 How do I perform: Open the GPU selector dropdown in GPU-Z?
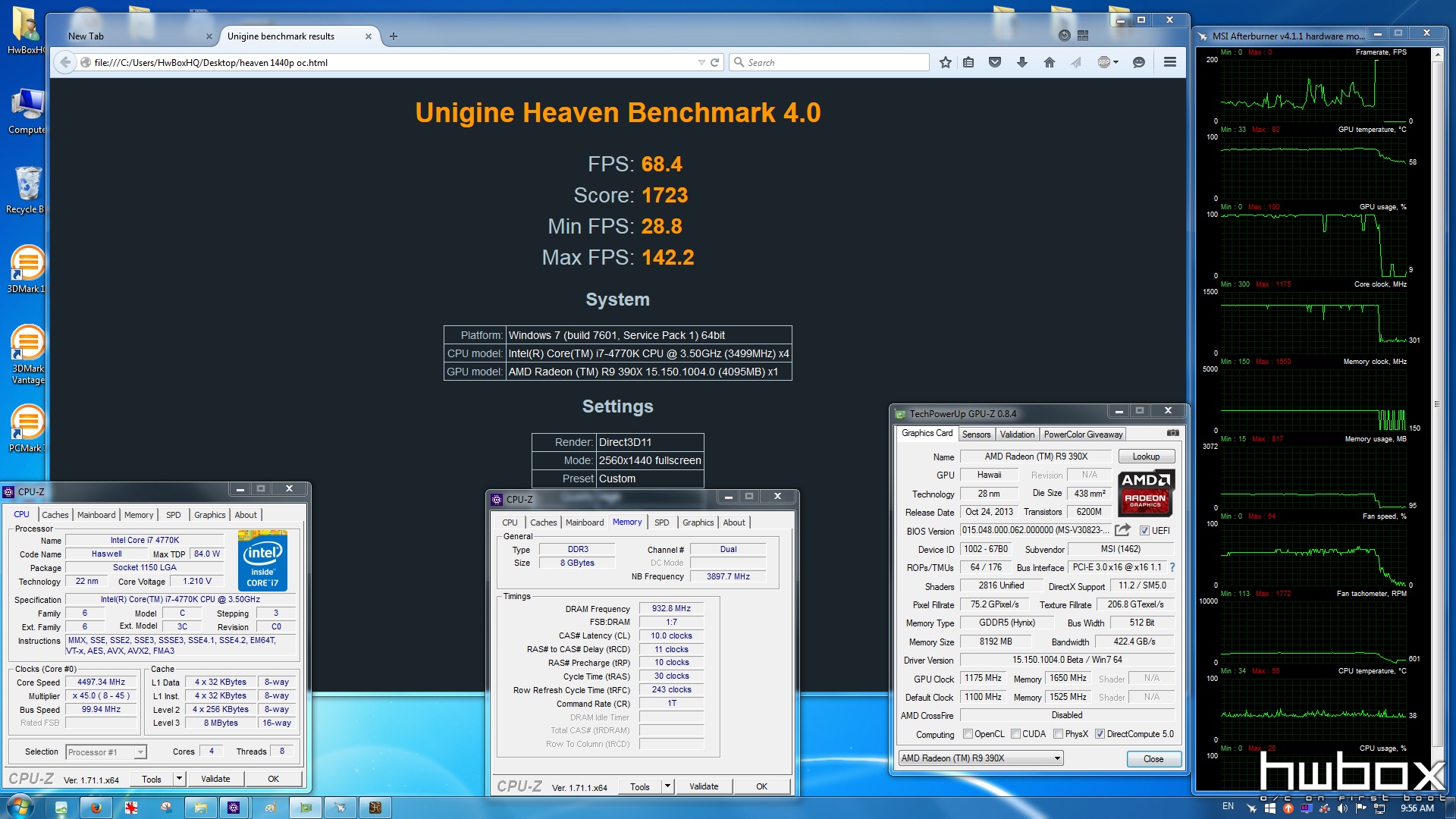981,758
